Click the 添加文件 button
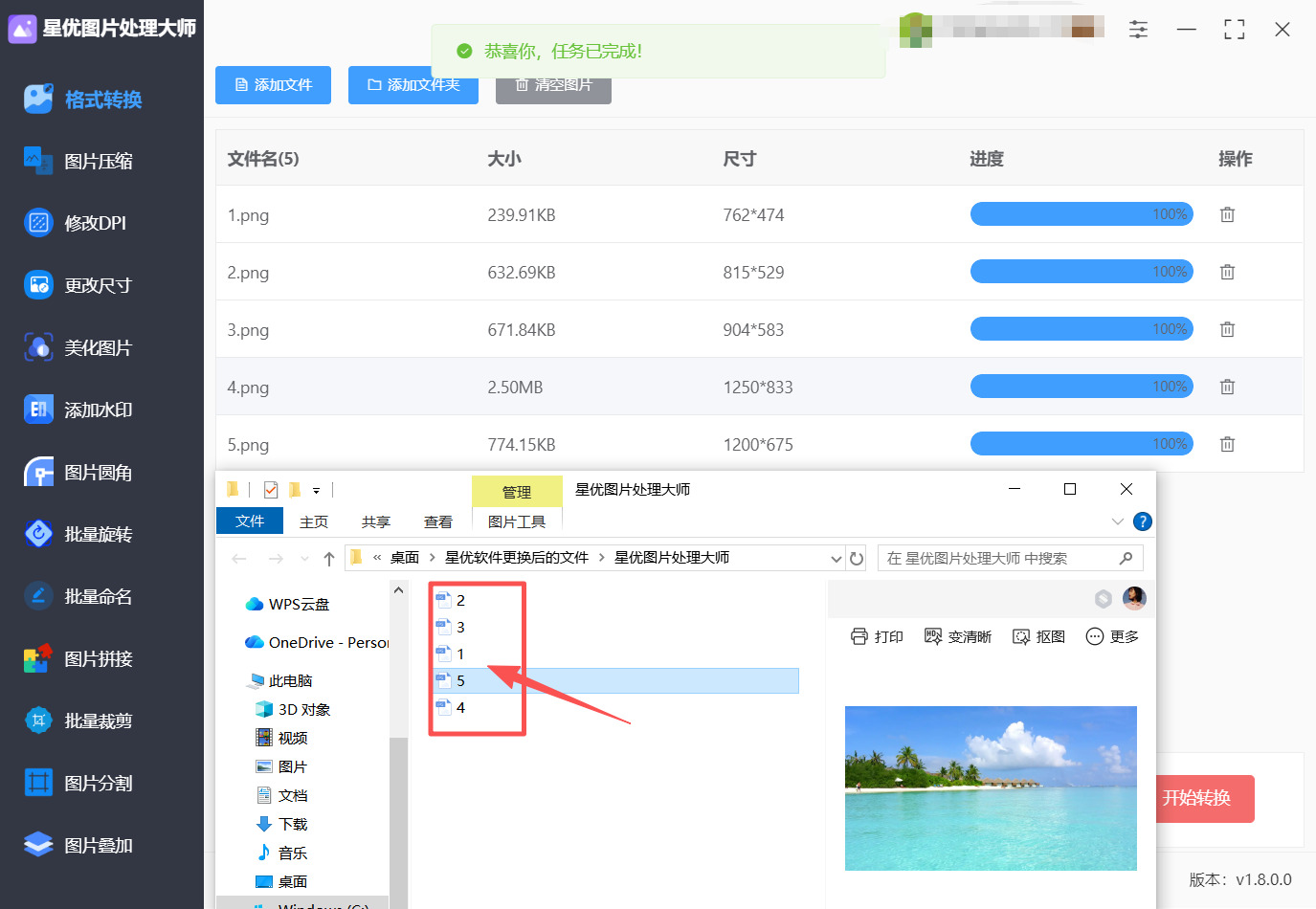The width and height of the screenshot is (1316, 909). click(273, 85)
